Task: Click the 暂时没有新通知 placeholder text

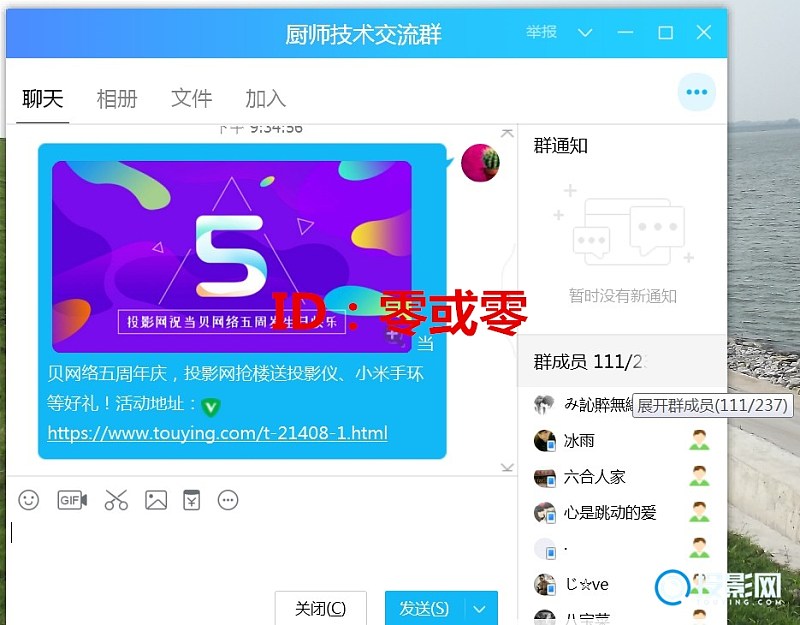Action: pos(622,296)
